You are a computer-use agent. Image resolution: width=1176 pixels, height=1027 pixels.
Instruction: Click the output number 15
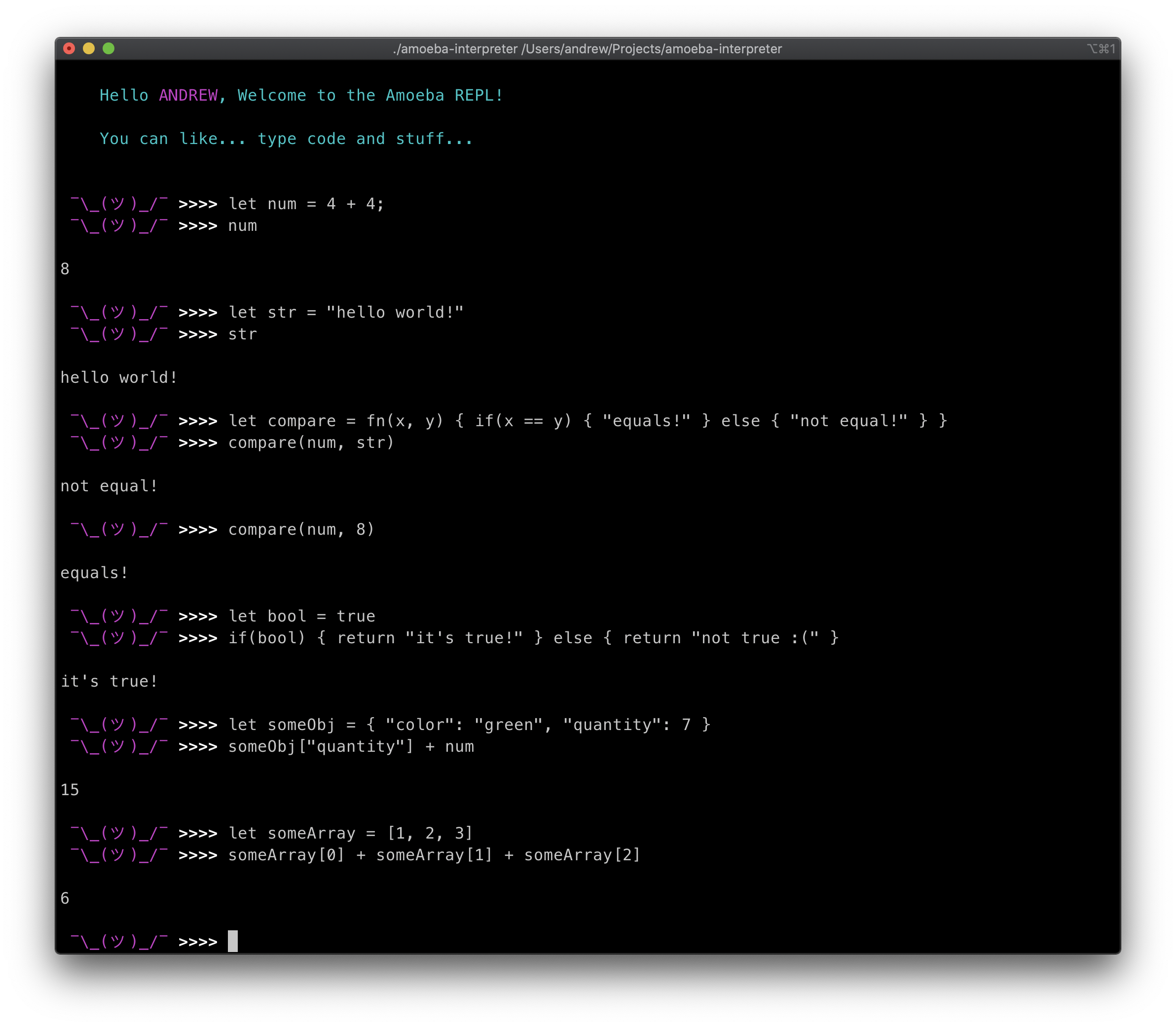click(x=70, y=790)
